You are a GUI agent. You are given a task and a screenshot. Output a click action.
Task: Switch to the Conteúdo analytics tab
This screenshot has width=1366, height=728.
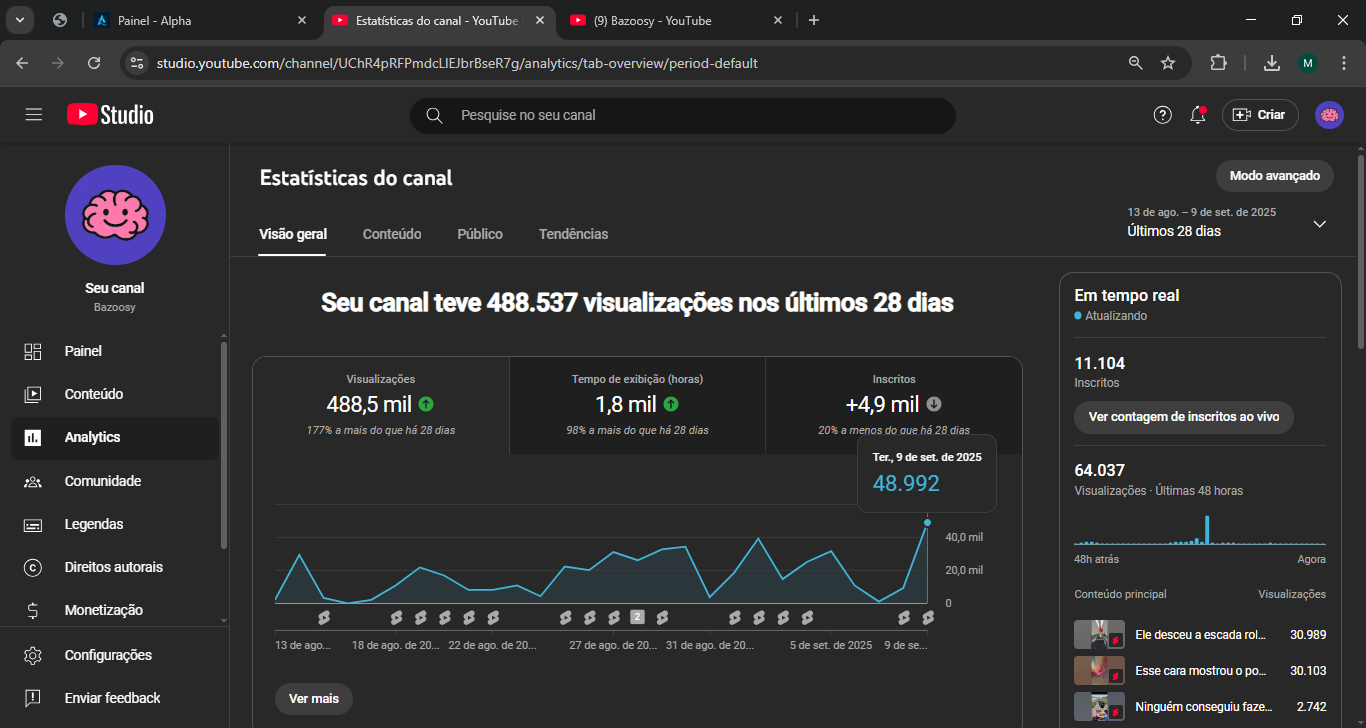click(392, 234)
